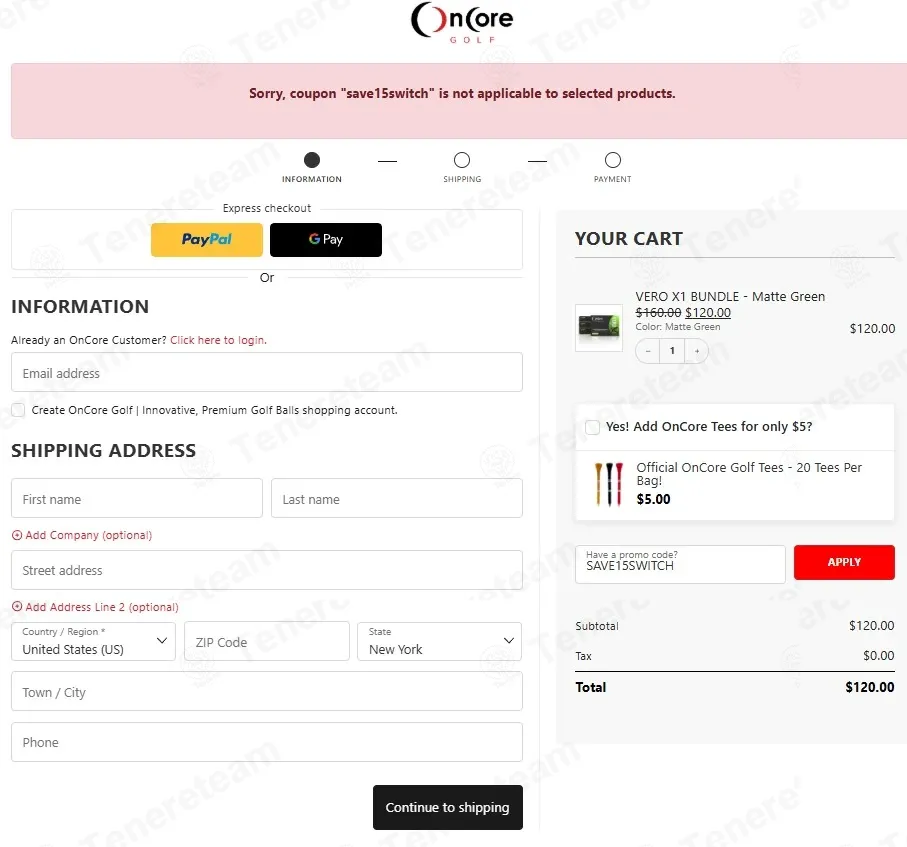This screenshot has width=907, height=847.
Task: Go to the Payment step circle
Action: [x=613, y=160]
